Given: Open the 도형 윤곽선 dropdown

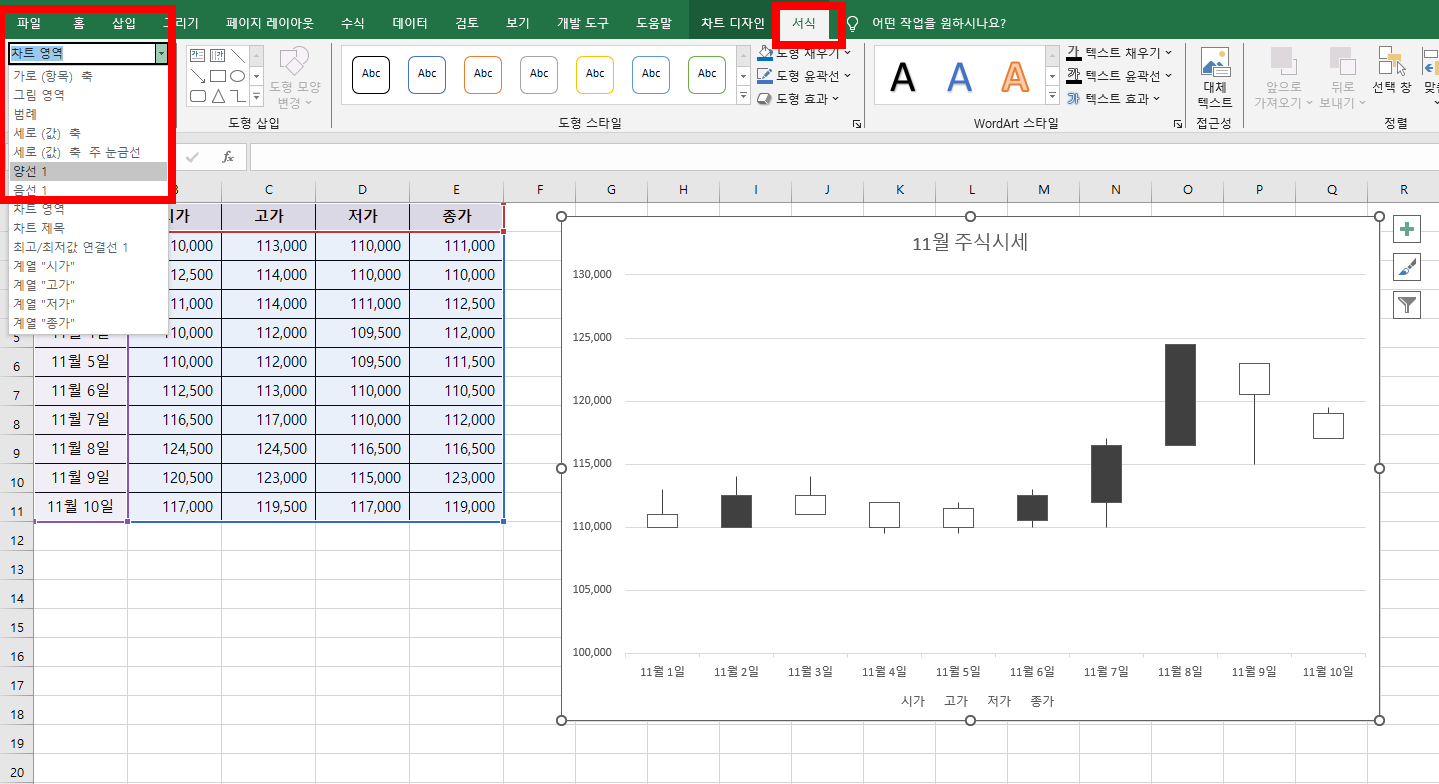Looking at the screenshot, I should 805,76.
